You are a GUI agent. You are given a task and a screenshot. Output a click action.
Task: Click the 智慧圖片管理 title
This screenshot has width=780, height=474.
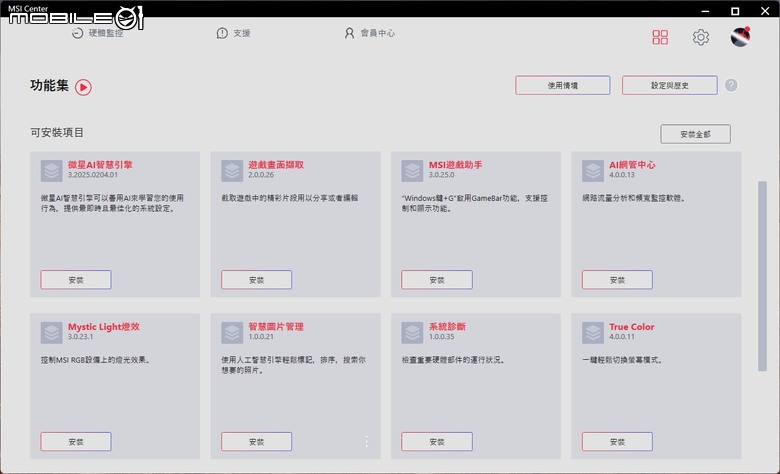[276, 327]
